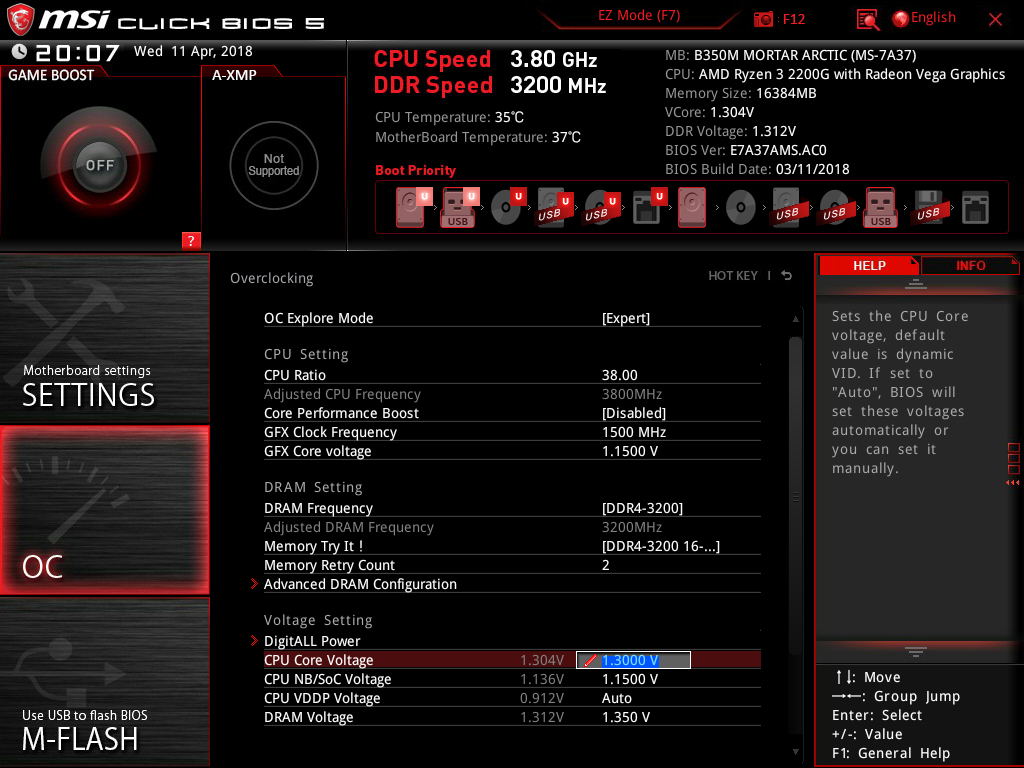This screenshot has height=768, width=1024.
Task: Click BIOS Ver E7A37AMS.AC0 text
Action: tap(746, 150)
